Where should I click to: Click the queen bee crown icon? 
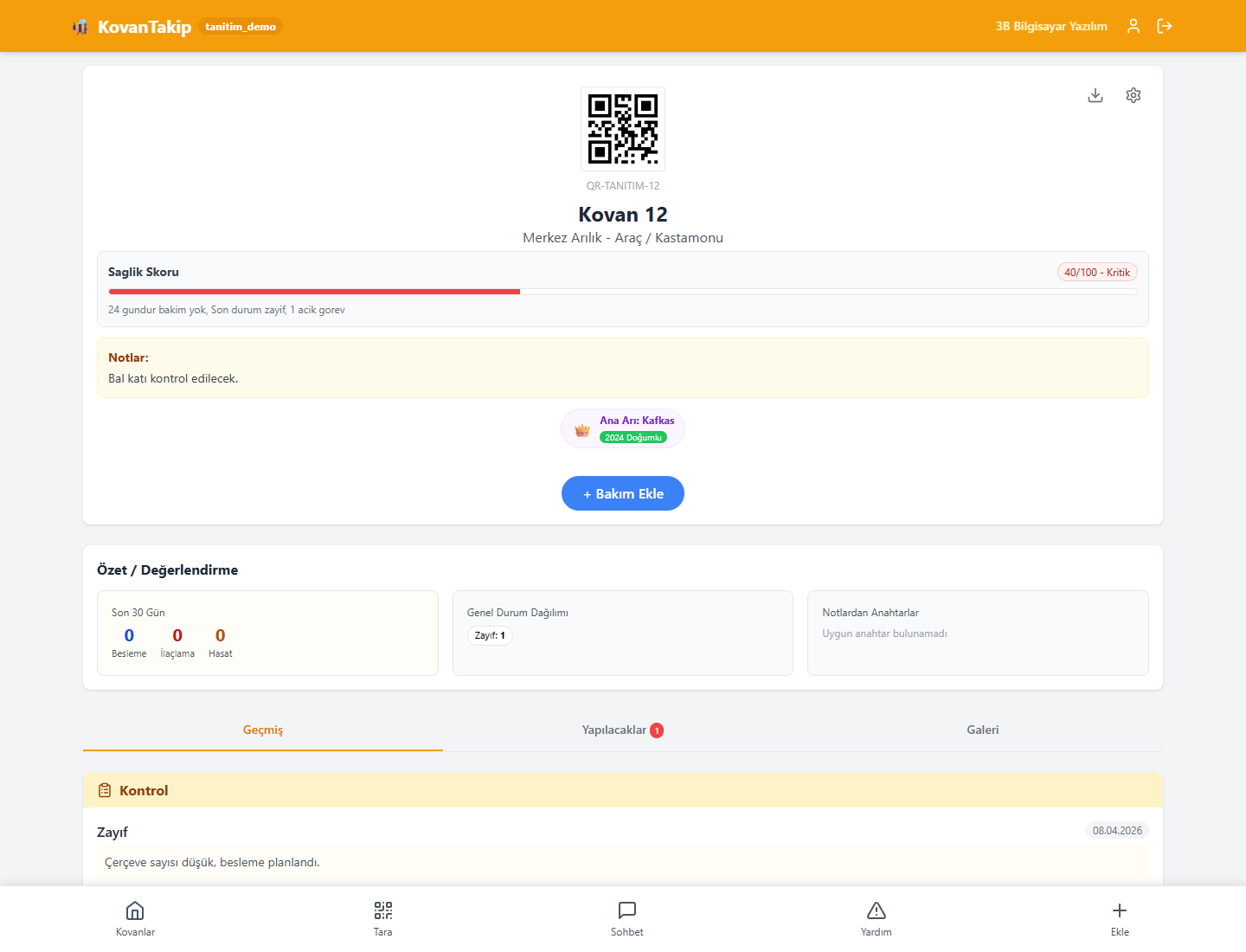tap(582, 429)
